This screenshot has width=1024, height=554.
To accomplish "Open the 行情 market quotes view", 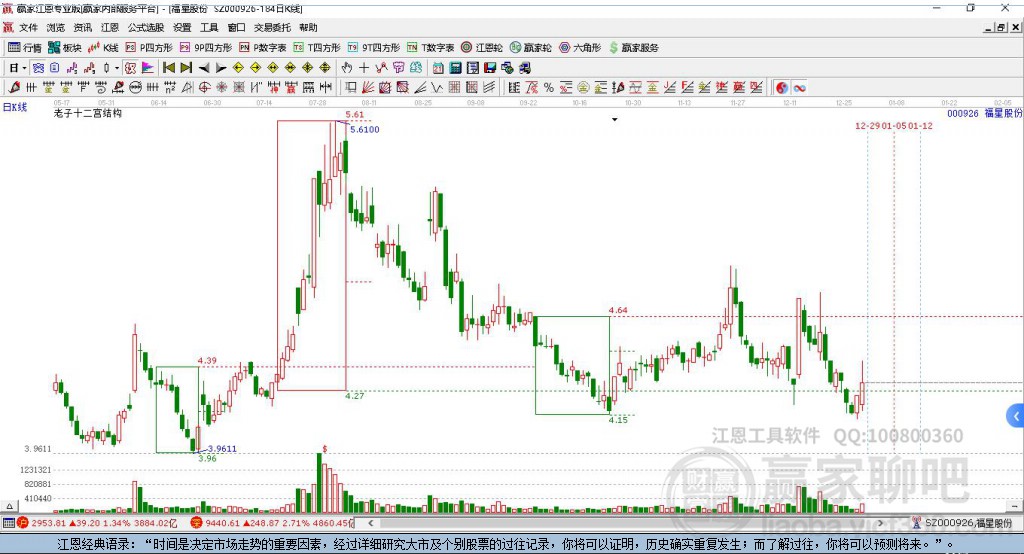I will tap(25, 48).
